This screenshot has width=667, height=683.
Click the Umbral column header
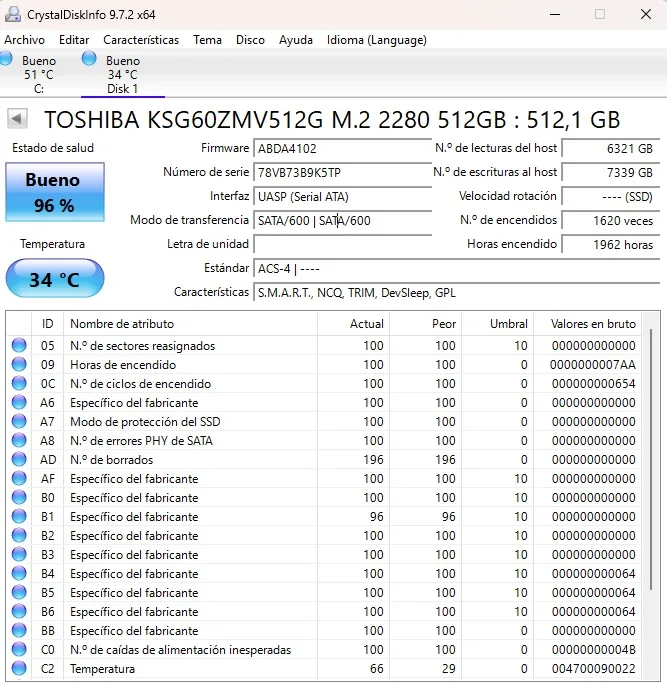498,324
